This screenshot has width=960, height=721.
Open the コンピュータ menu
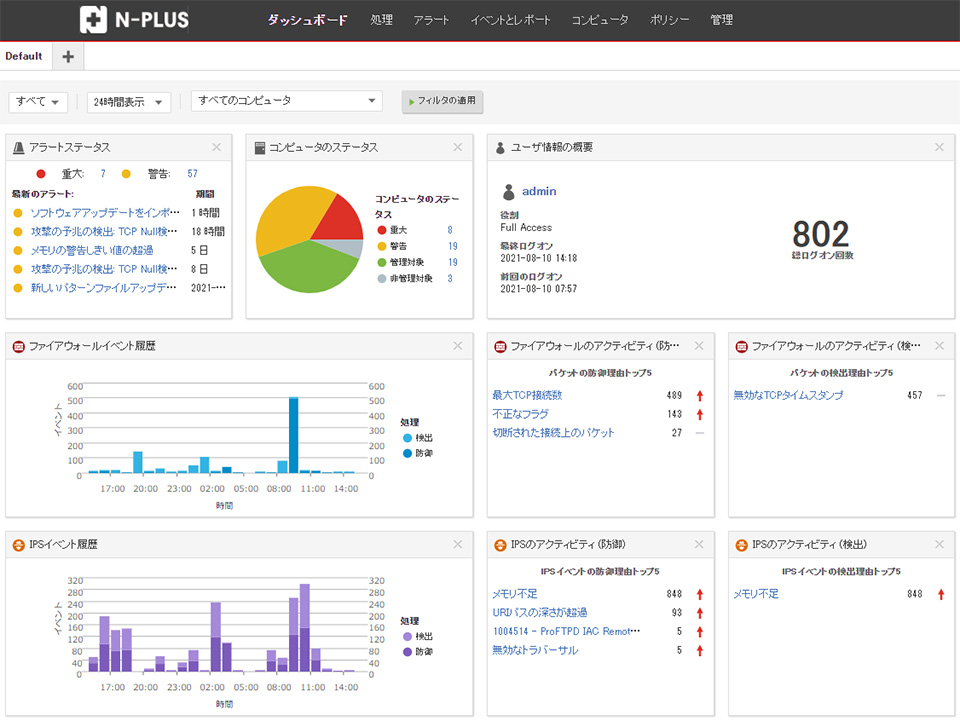pyautogui.click(x=600, y=20)
